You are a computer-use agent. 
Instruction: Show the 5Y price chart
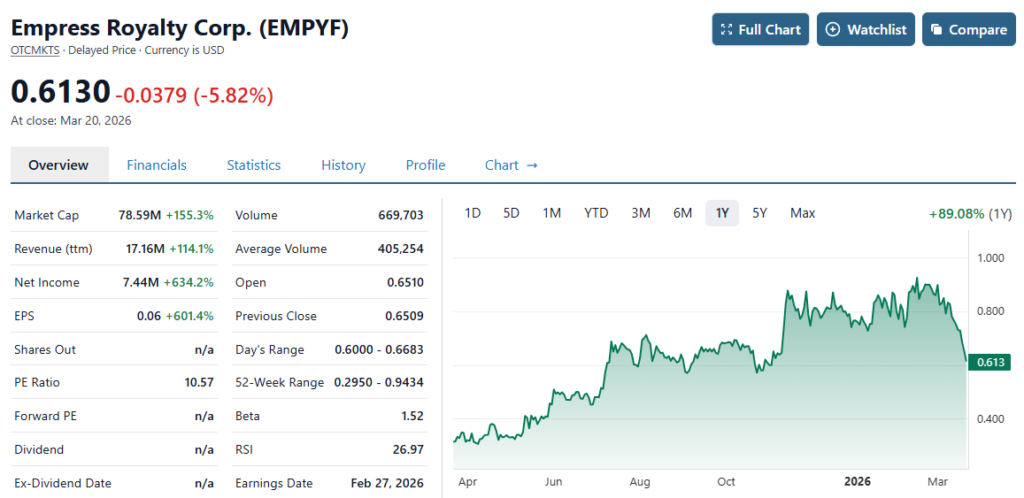pyautogui.click(x=760, y=213)
